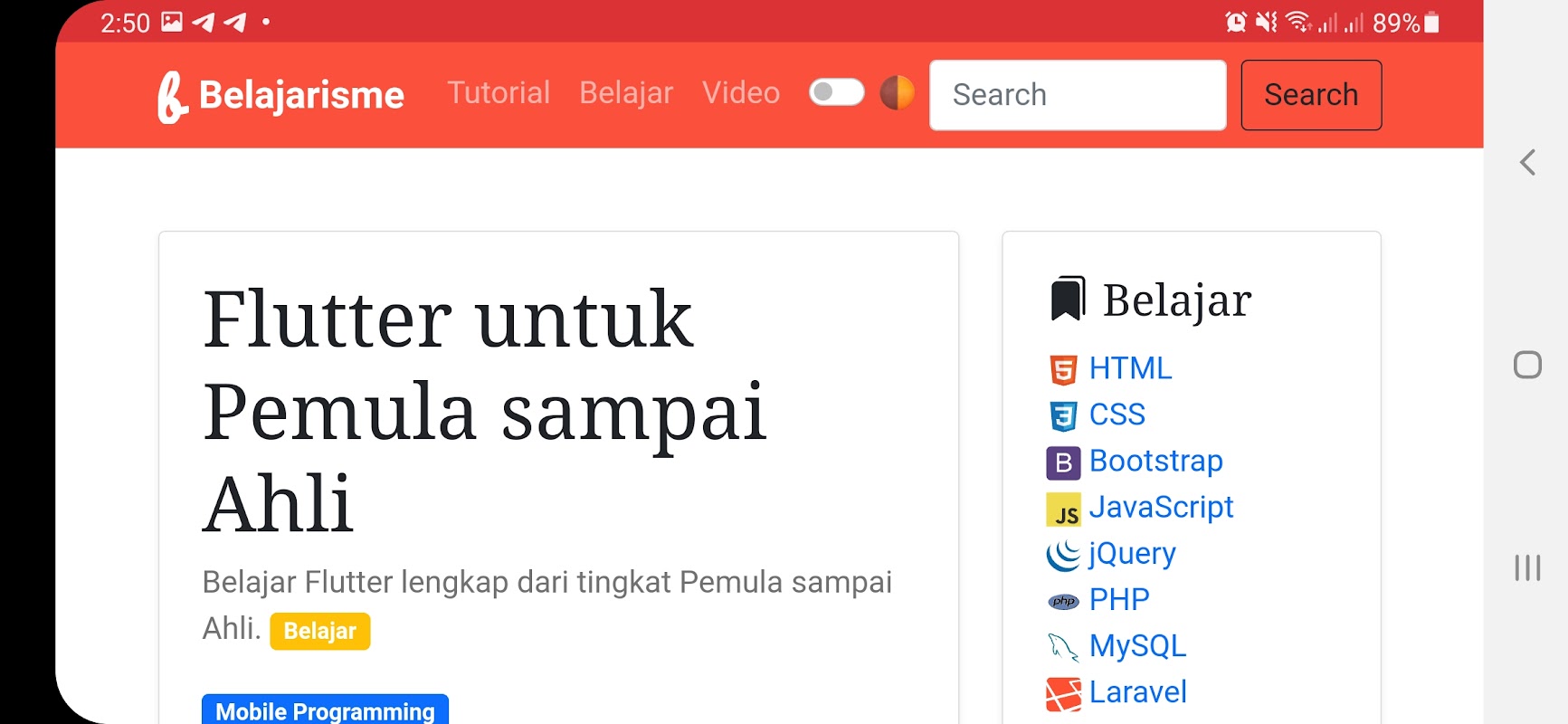Open the Bootstrap learning link

[1155, 461]
